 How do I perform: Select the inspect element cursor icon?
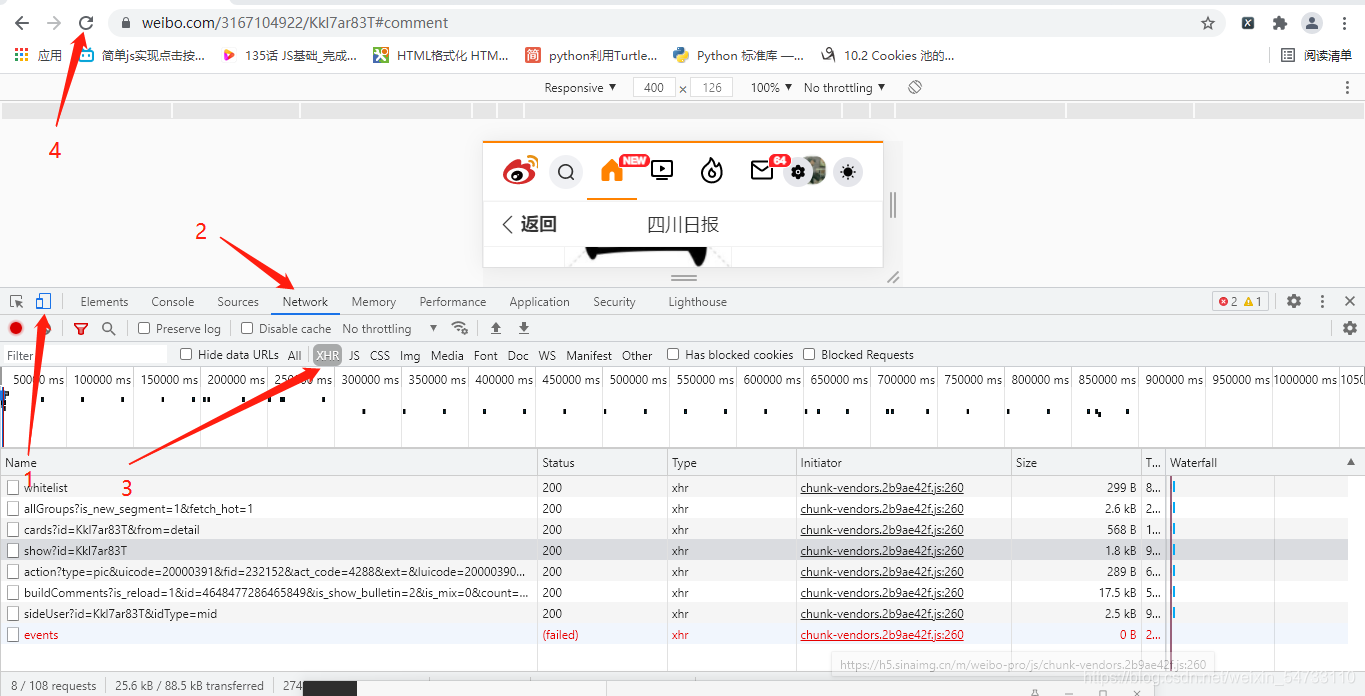pyautogui.click(x=17, y=301)
